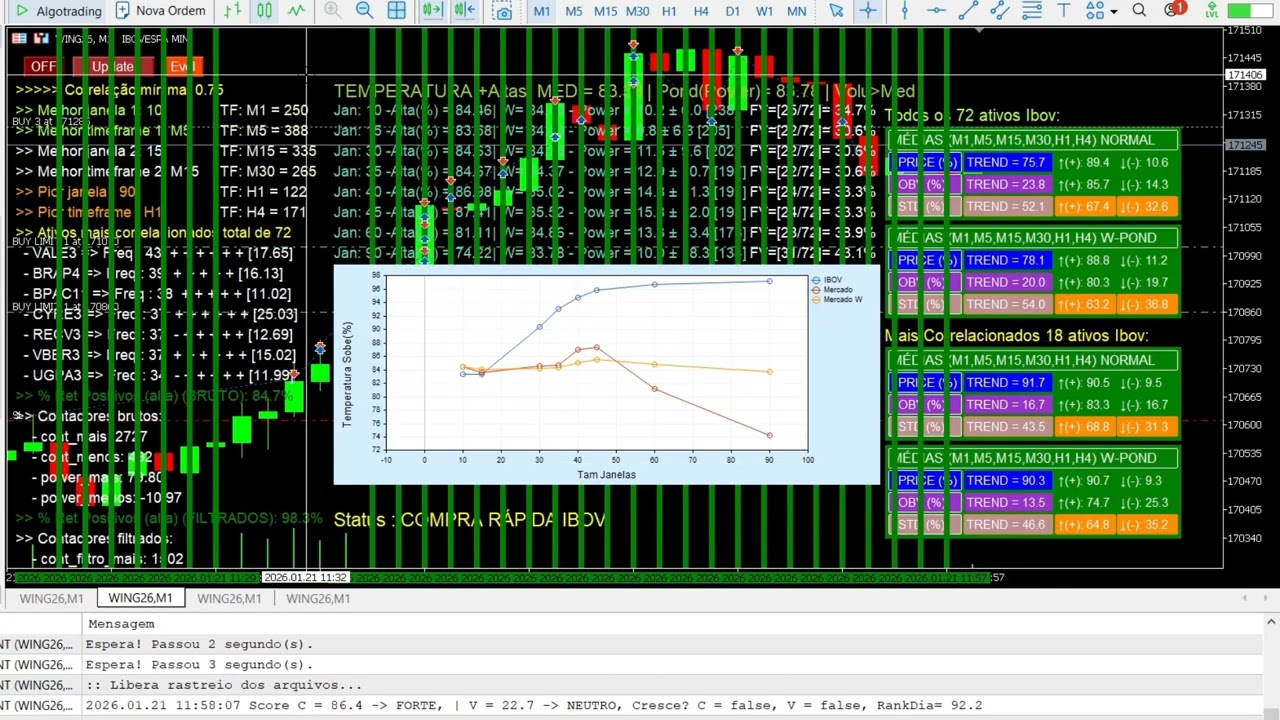
Task: Click the red OFF panel button
Action: tap(43, 66)
